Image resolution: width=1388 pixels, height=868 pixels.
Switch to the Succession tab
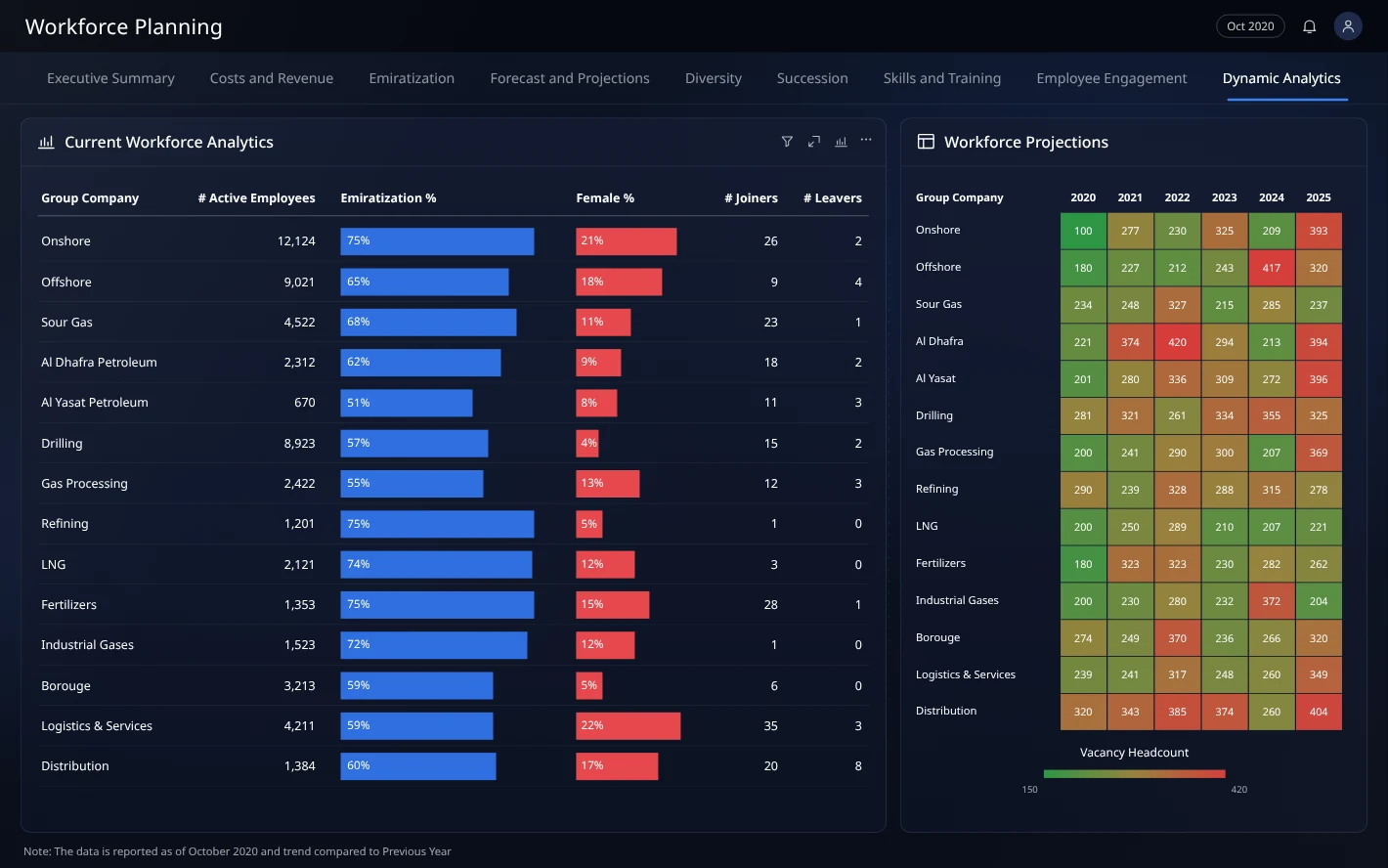(812, 78)
